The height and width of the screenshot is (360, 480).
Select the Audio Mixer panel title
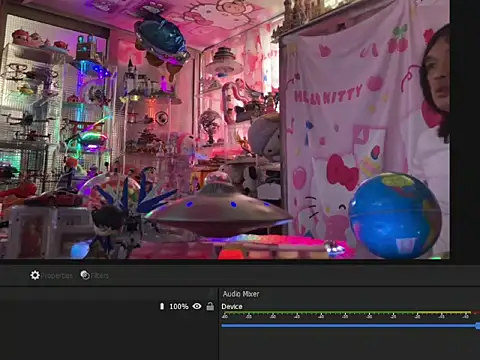[x=241, y=294]
